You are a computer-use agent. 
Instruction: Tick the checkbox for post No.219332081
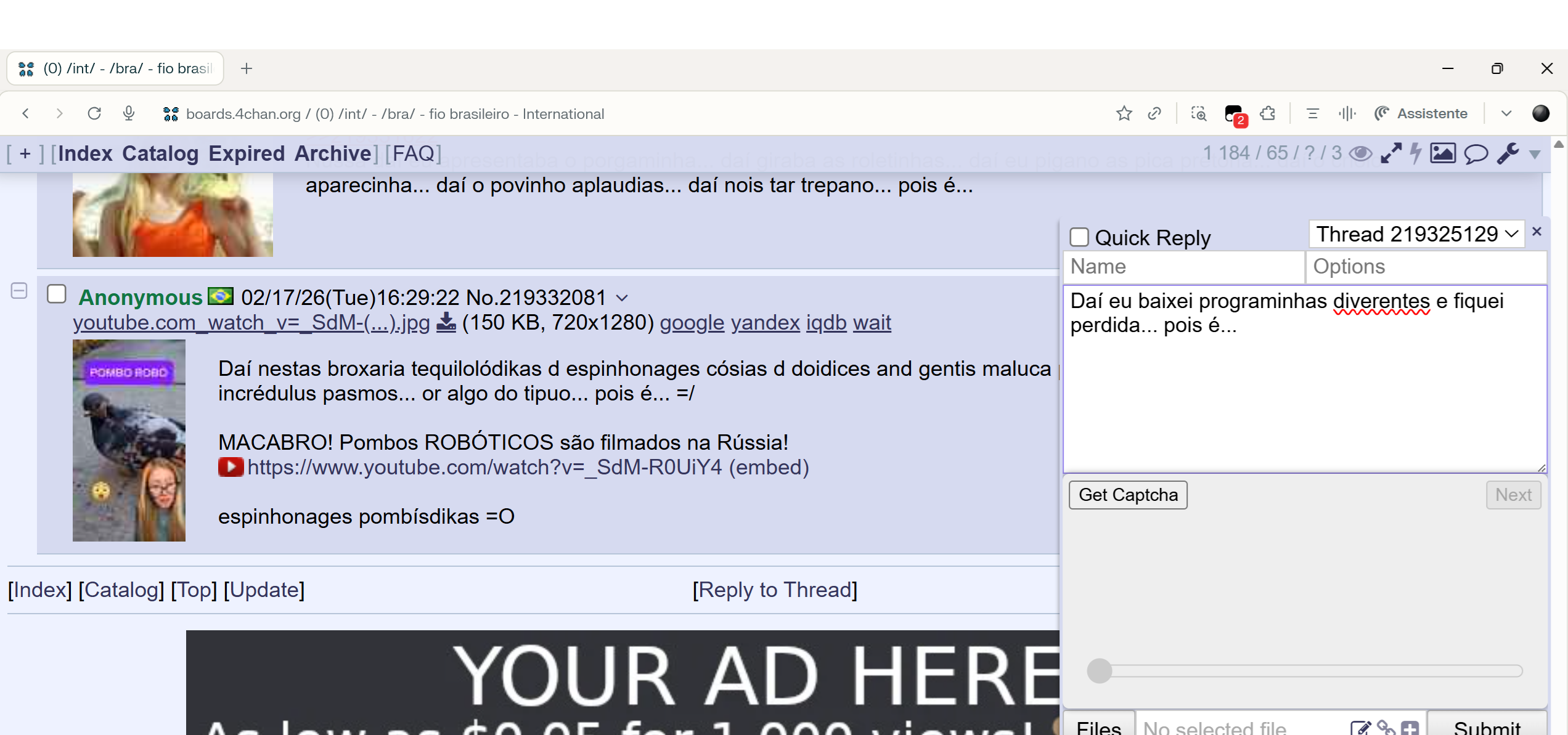pos(57,294)
